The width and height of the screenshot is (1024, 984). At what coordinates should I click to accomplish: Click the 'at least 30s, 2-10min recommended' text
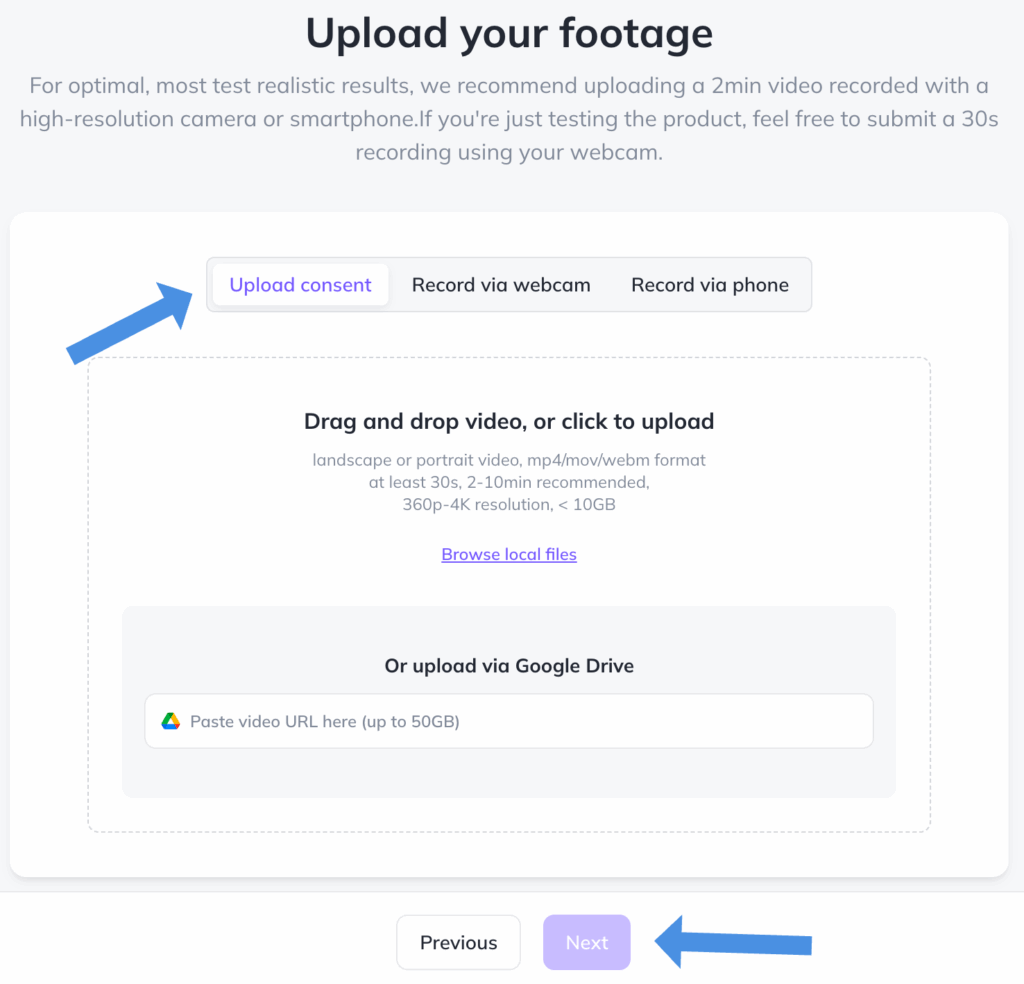(x=509, y=482)
